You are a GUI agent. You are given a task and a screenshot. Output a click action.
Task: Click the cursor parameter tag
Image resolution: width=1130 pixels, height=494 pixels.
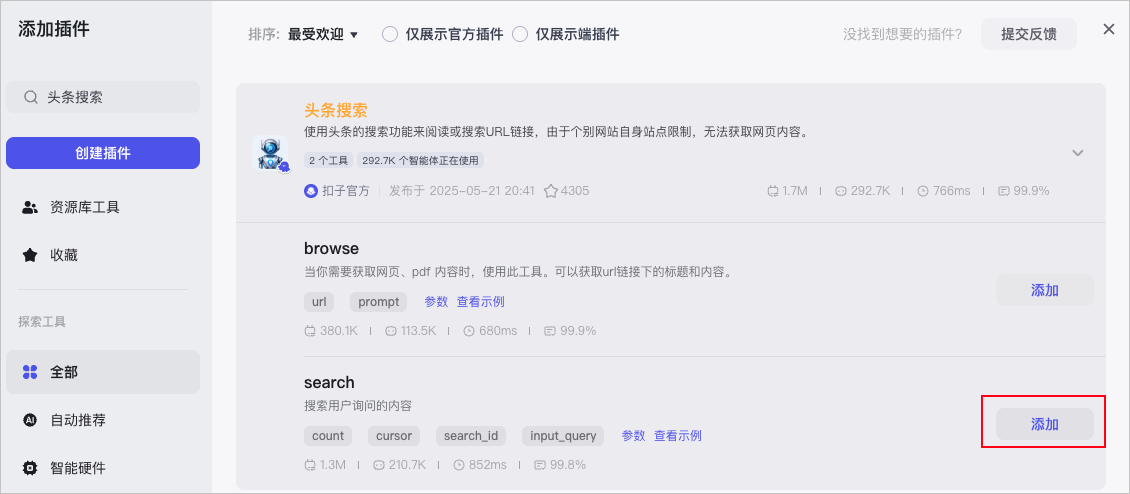click(393, 436)
